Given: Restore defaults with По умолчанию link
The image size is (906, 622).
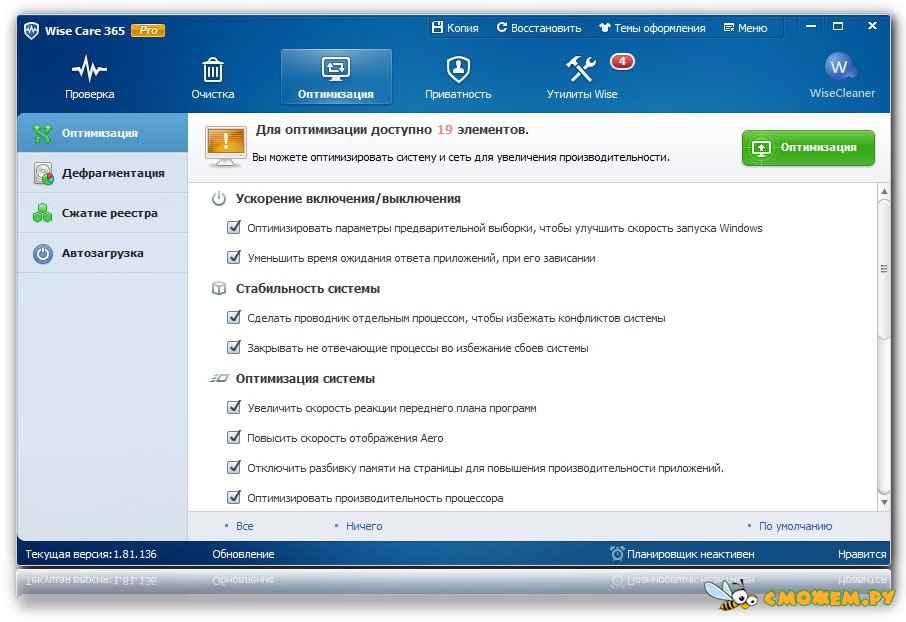Looking at the screenshot, I should pos(795,526).
